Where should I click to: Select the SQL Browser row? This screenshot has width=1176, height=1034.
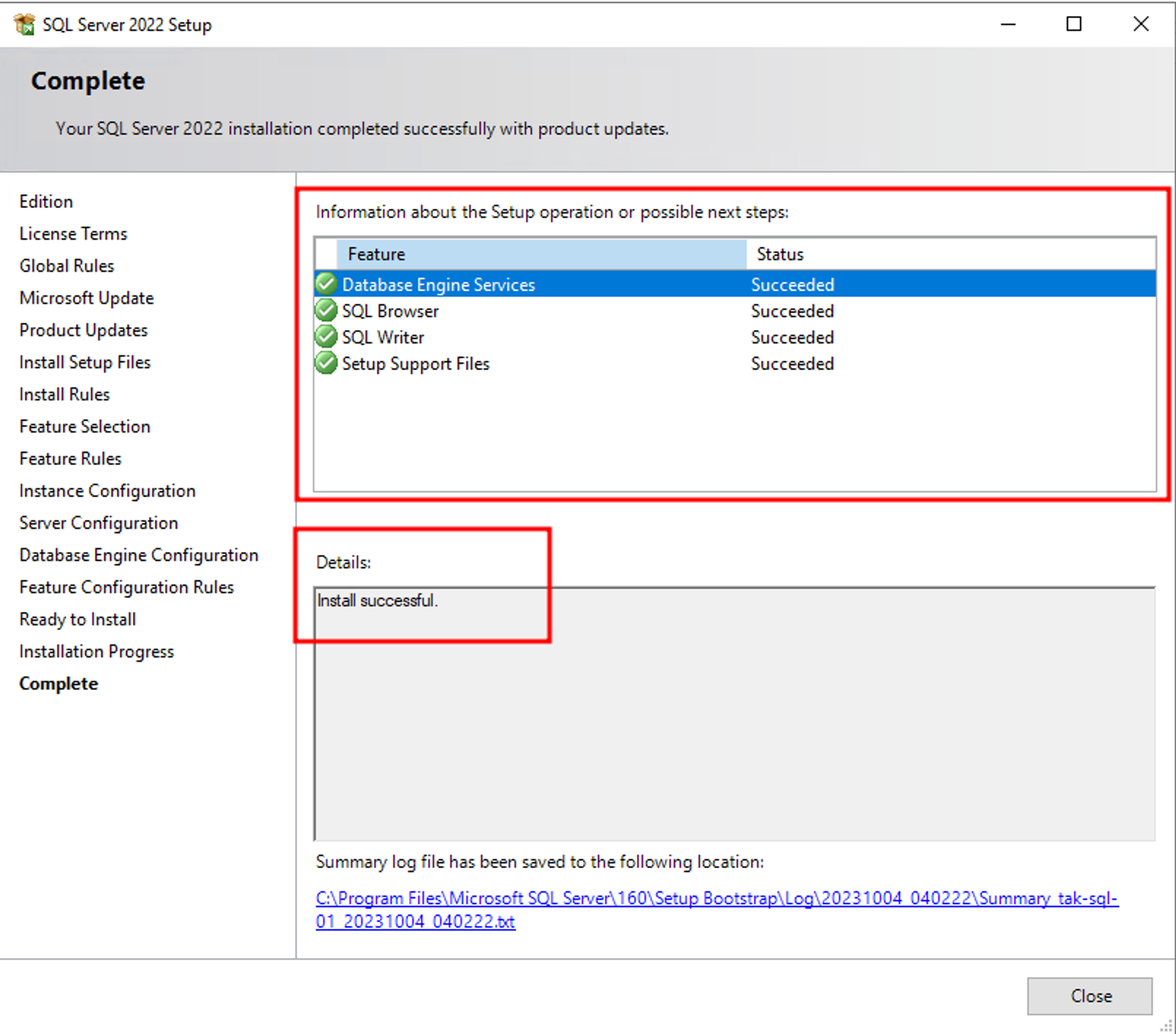click(390, 311)
